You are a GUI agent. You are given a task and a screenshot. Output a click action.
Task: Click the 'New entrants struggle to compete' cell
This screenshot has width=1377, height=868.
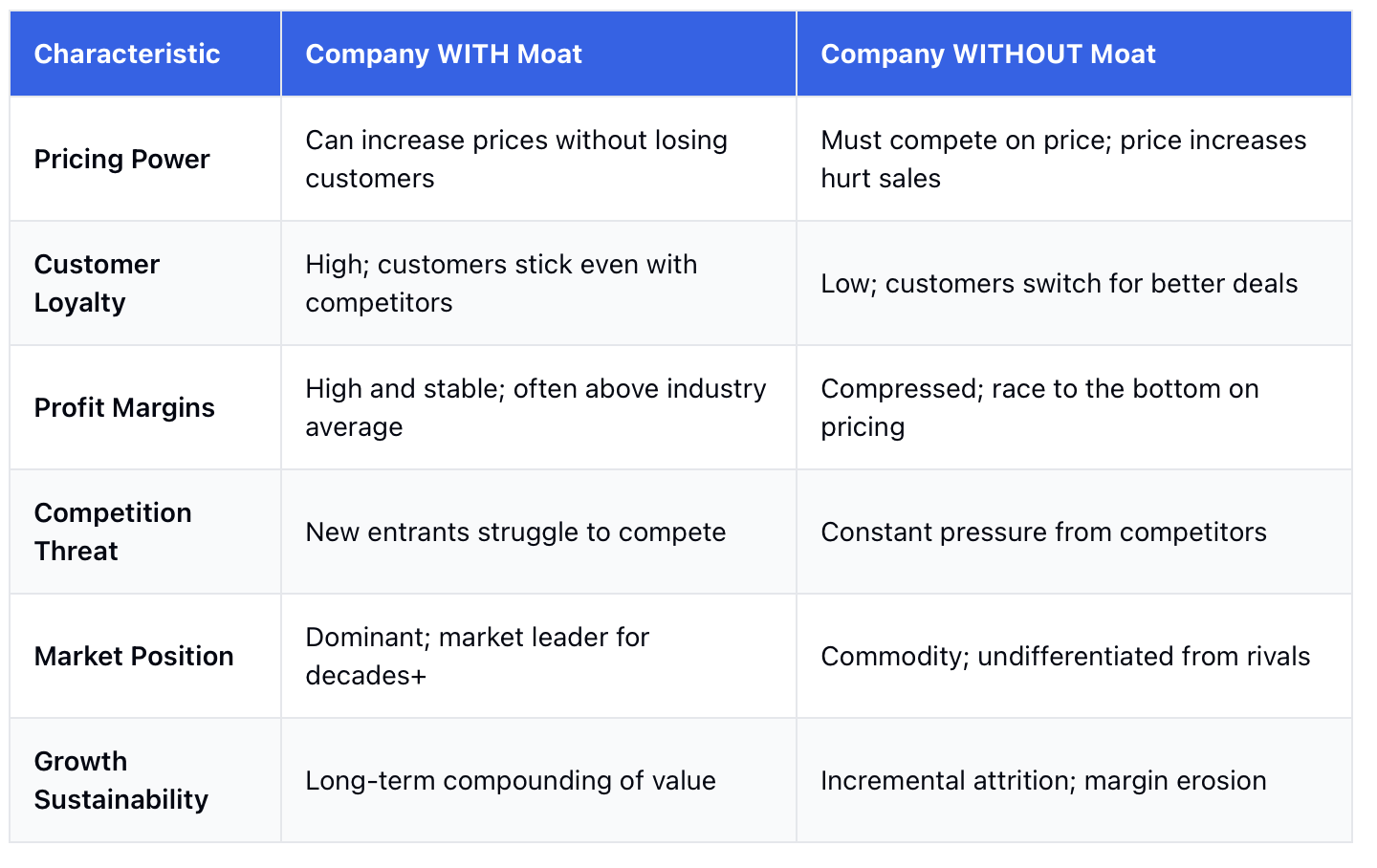[538, 532]
